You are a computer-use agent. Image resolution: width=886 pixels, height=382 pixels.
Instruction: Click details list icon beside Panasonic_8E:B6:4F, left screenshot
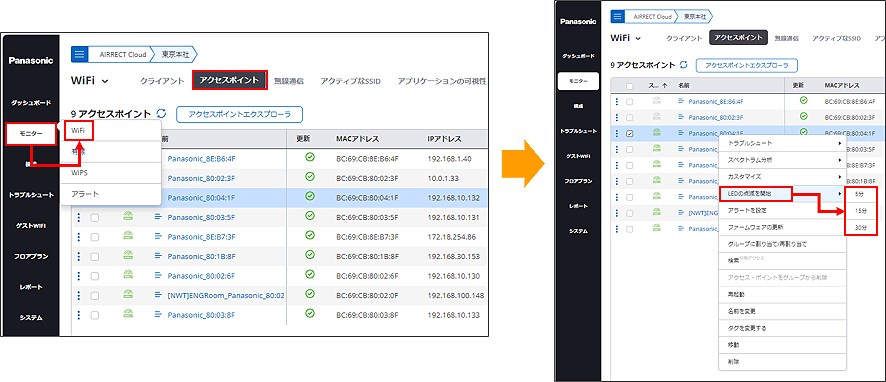coord(158,159)
